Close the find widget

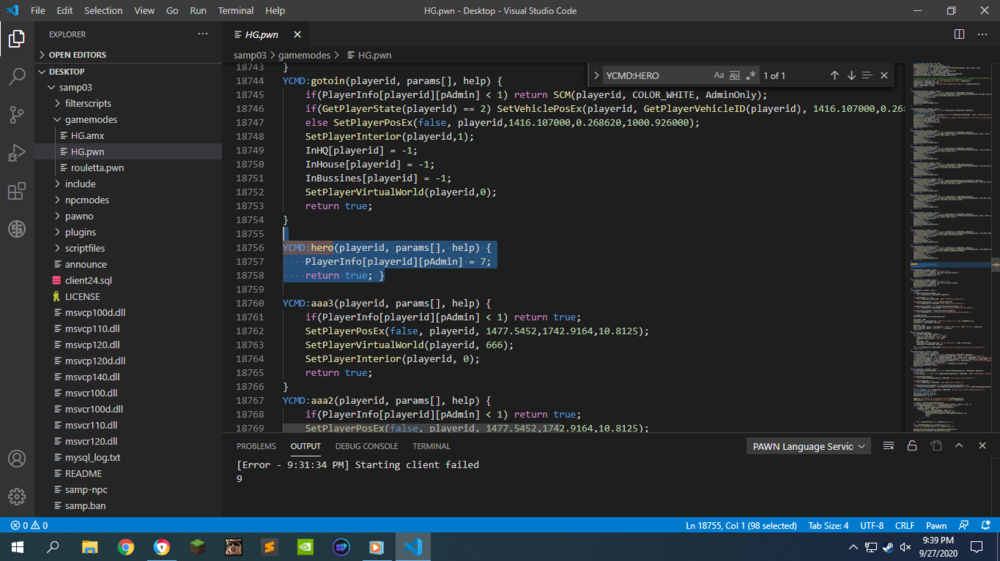884,75
